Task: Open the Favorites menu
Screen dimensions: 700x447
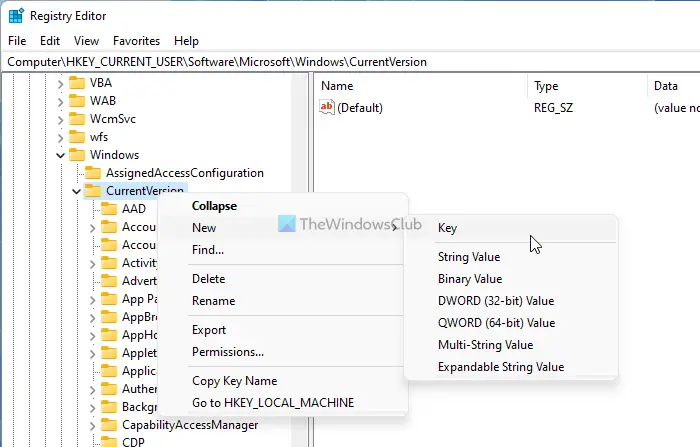Action: coord(136,41)
